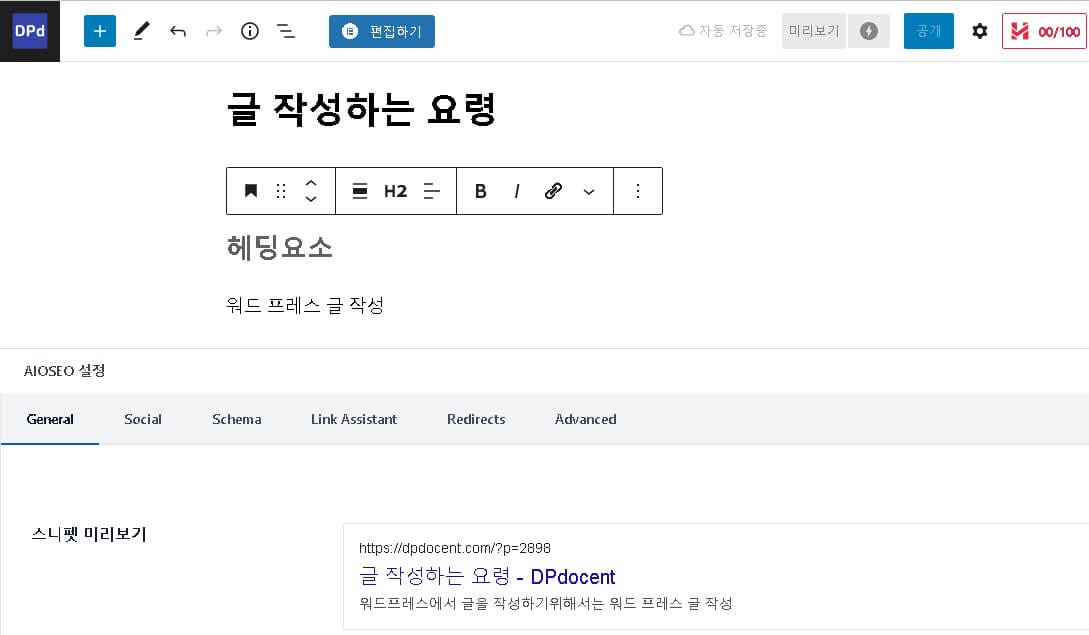This screenshot has height=635, width=1089.
Task: Click the snippet preview title link
Action: (x=487, y=577)
